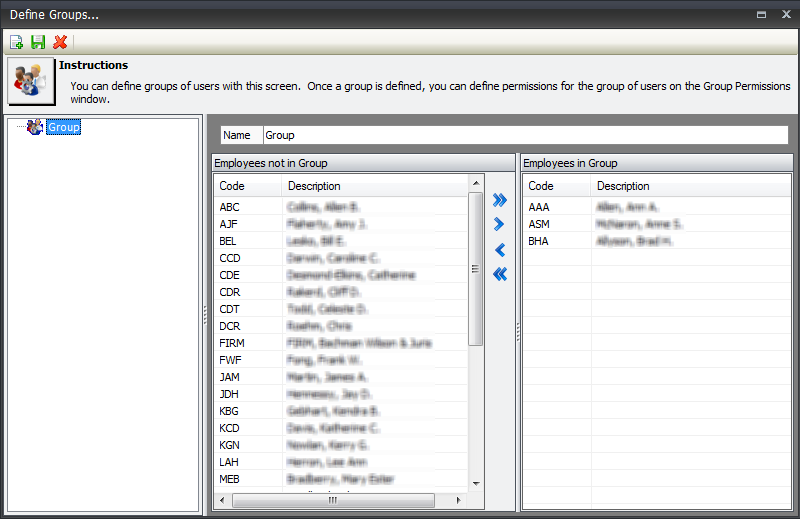The height and width of the screenshot is (519, 800).
Task: Select the Group node in the tree
Action: [63, 127]
